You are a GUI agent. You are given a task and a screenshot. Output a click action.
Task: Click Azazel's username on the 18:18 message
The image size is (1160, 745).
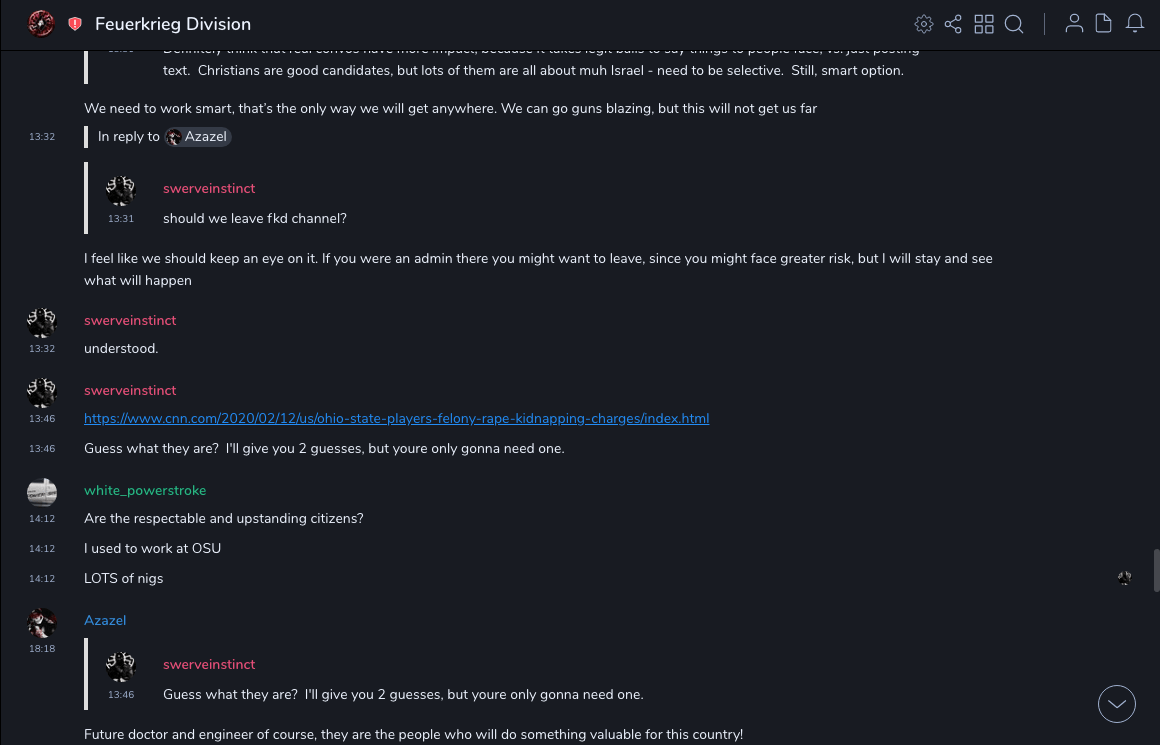105,621
